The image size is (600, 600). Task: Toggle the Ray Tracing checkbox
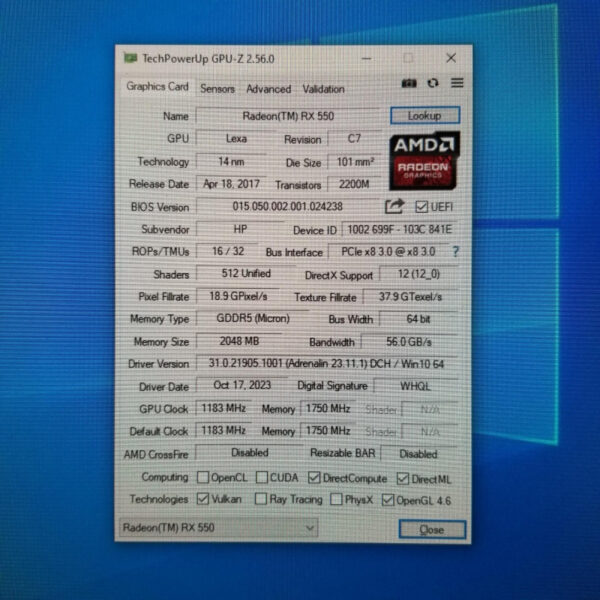261,499
